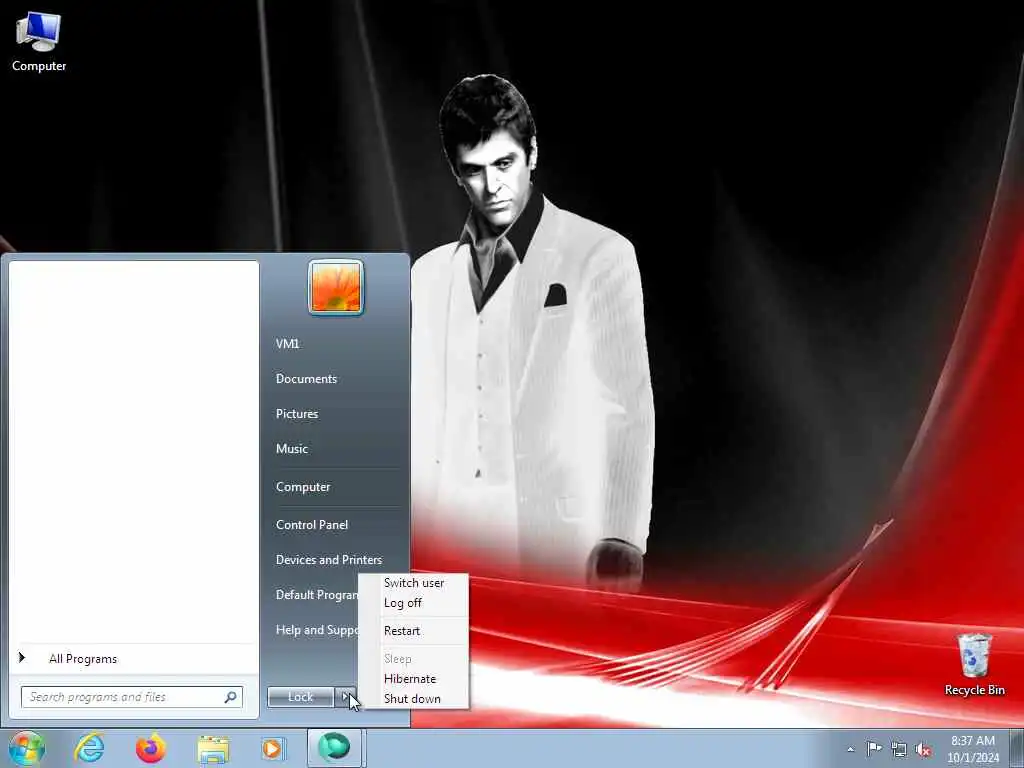Click the user account flower picture
The width and height of the screenshot is (1024, 768).
coord(336,287)
